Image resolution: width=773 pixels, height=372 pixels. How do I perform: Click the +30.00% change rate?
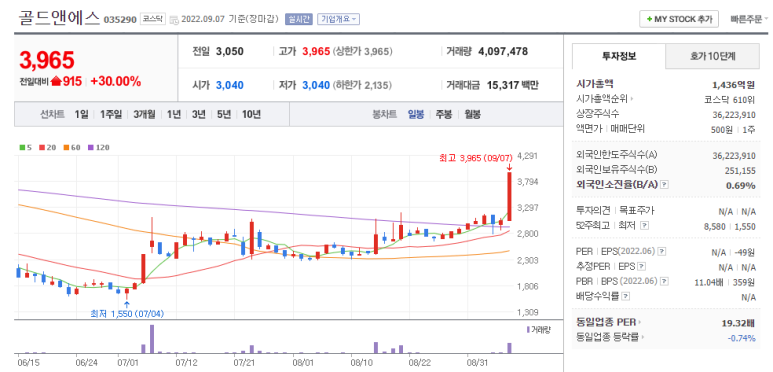pyautogui.click(x=115, y=82)
